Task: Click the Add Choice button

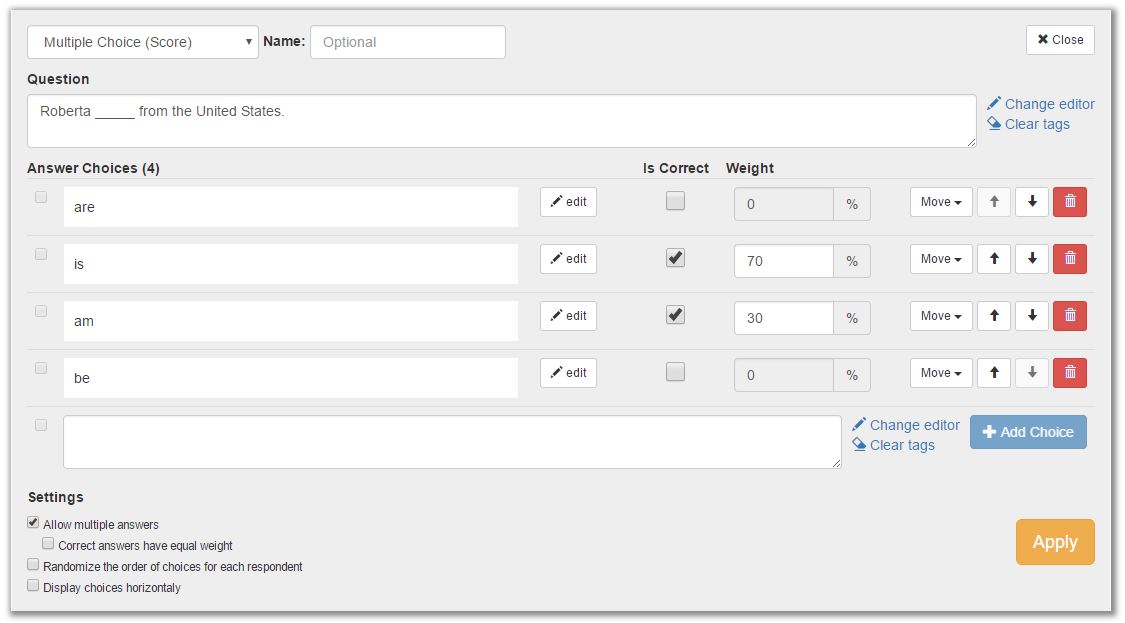Action: pos(1028,432)
